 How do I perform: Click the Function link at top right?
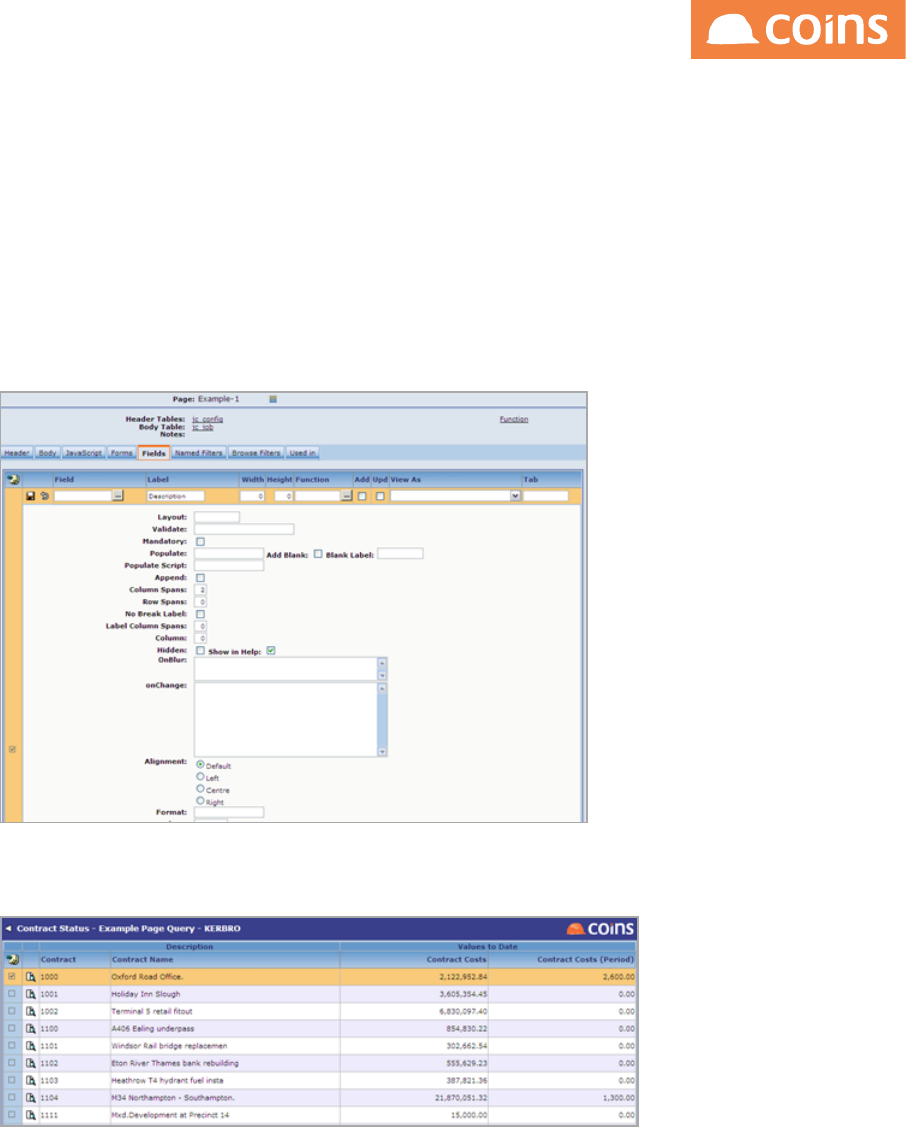(x=514, y=419)
